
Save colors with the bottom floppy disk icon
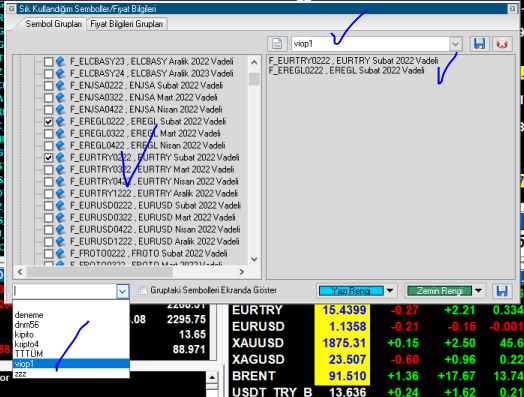502,291
